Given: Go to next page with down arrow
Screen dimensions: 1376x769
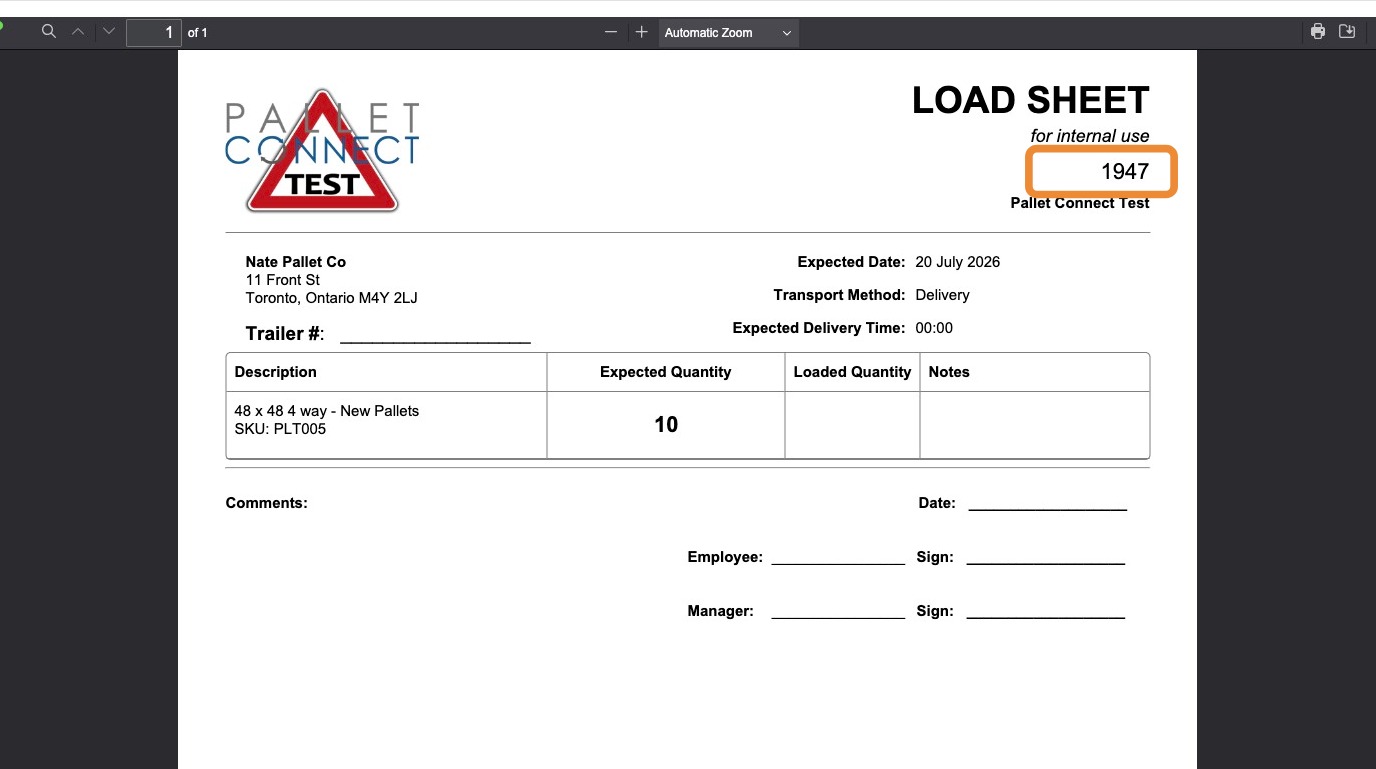Looking at the screenshot, I should pos(109,32).
